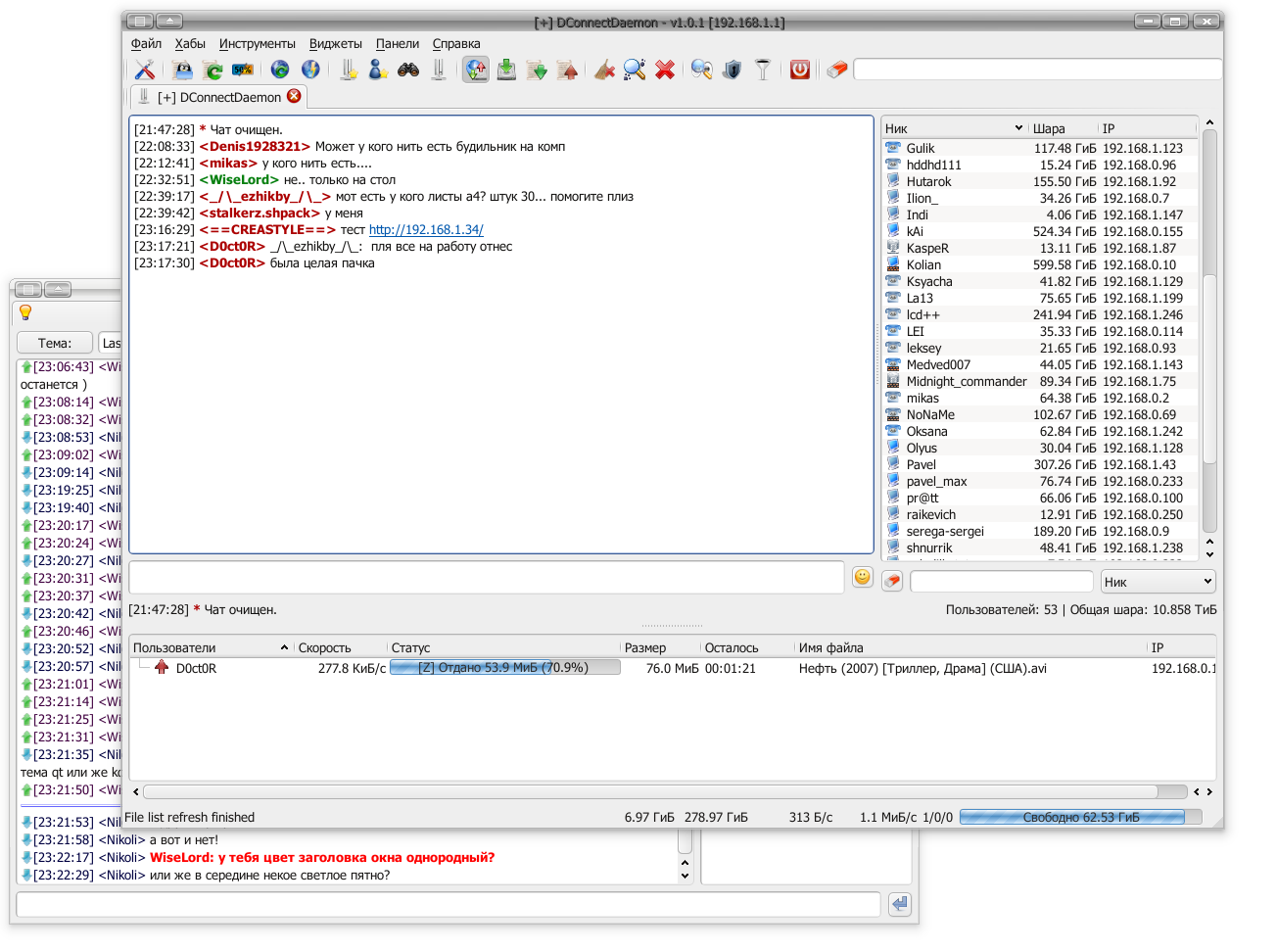Click the transfers horizontal scrollbar
This screenshot has height=952, width=1277.
[651, 791]
